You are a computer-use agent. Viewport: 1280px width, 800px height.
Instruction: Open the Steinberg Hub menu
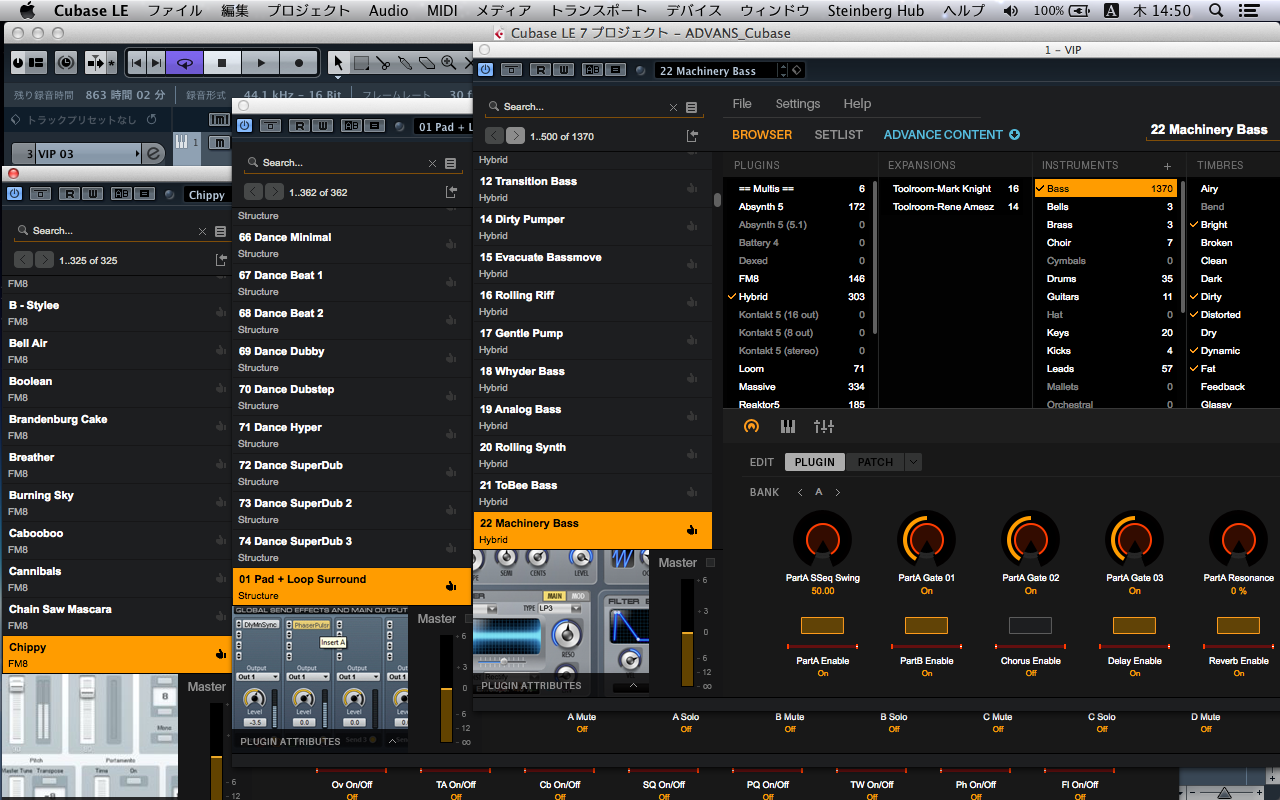[877, 11]
